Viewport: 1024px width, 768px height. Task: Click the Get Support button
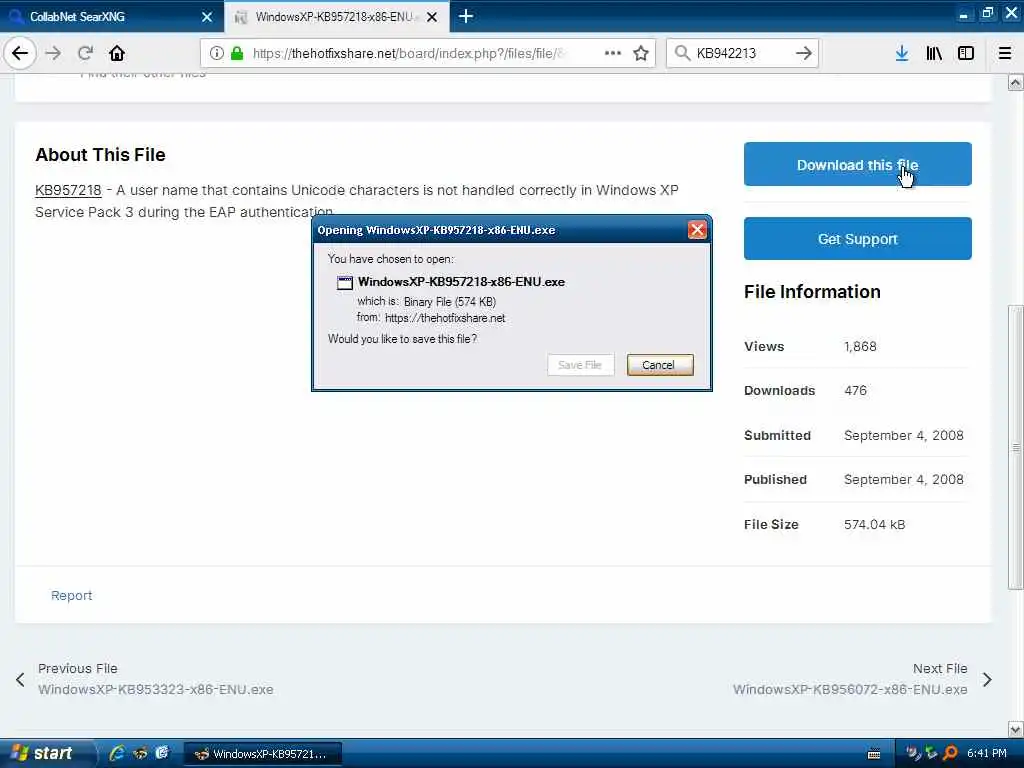(857, 239)
